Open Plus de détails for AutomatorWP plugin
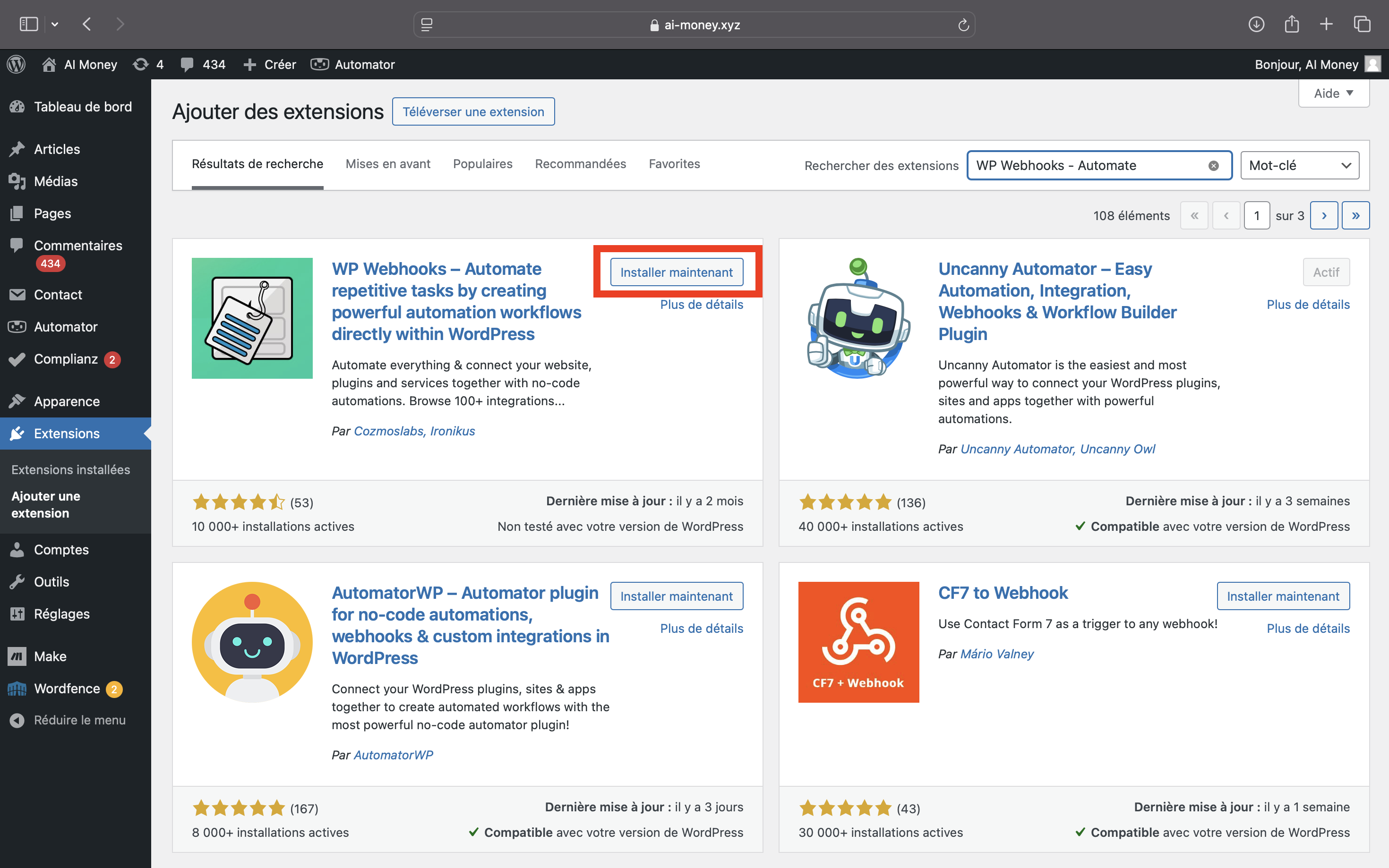This screenshot has height=868, width=1389. (x=700, y=628)
